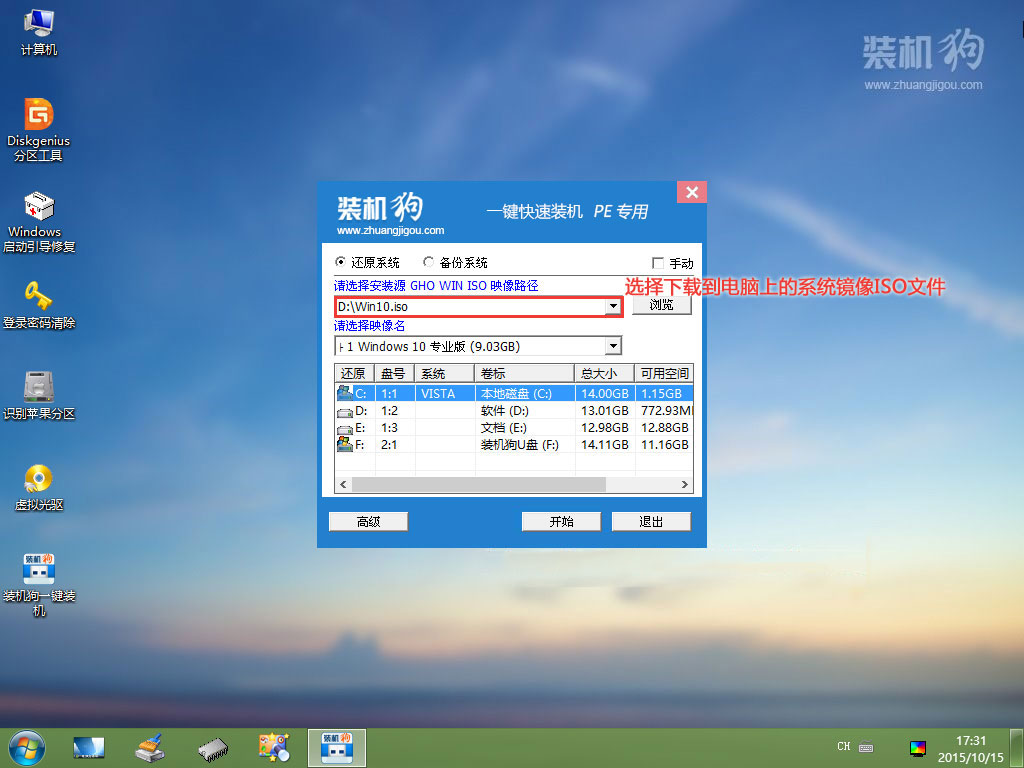Click the display settings icon on the taskbar
Viewport: 1024px width, 768px height.
click(919, 747)
